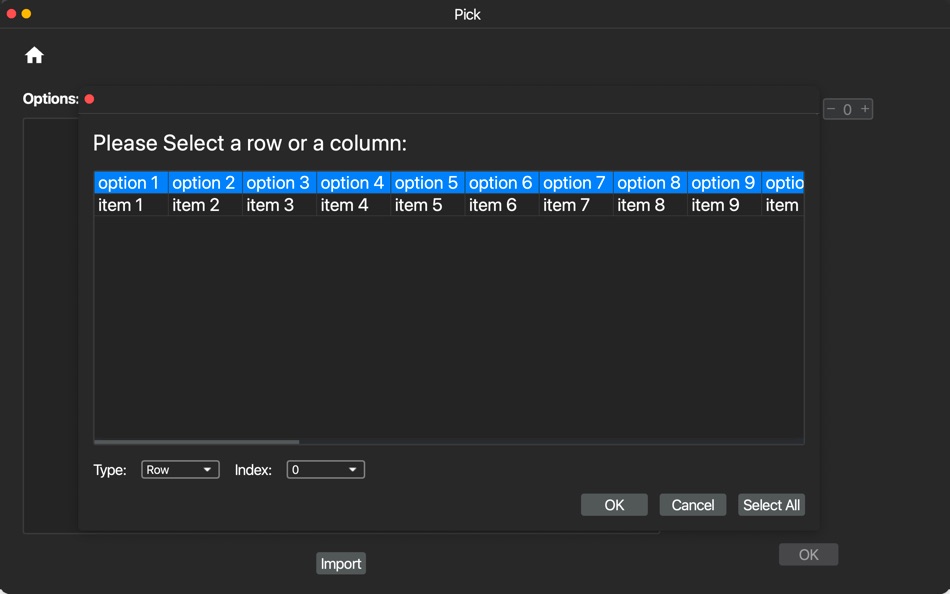
Task: Click the Import button
Action: 340,563
